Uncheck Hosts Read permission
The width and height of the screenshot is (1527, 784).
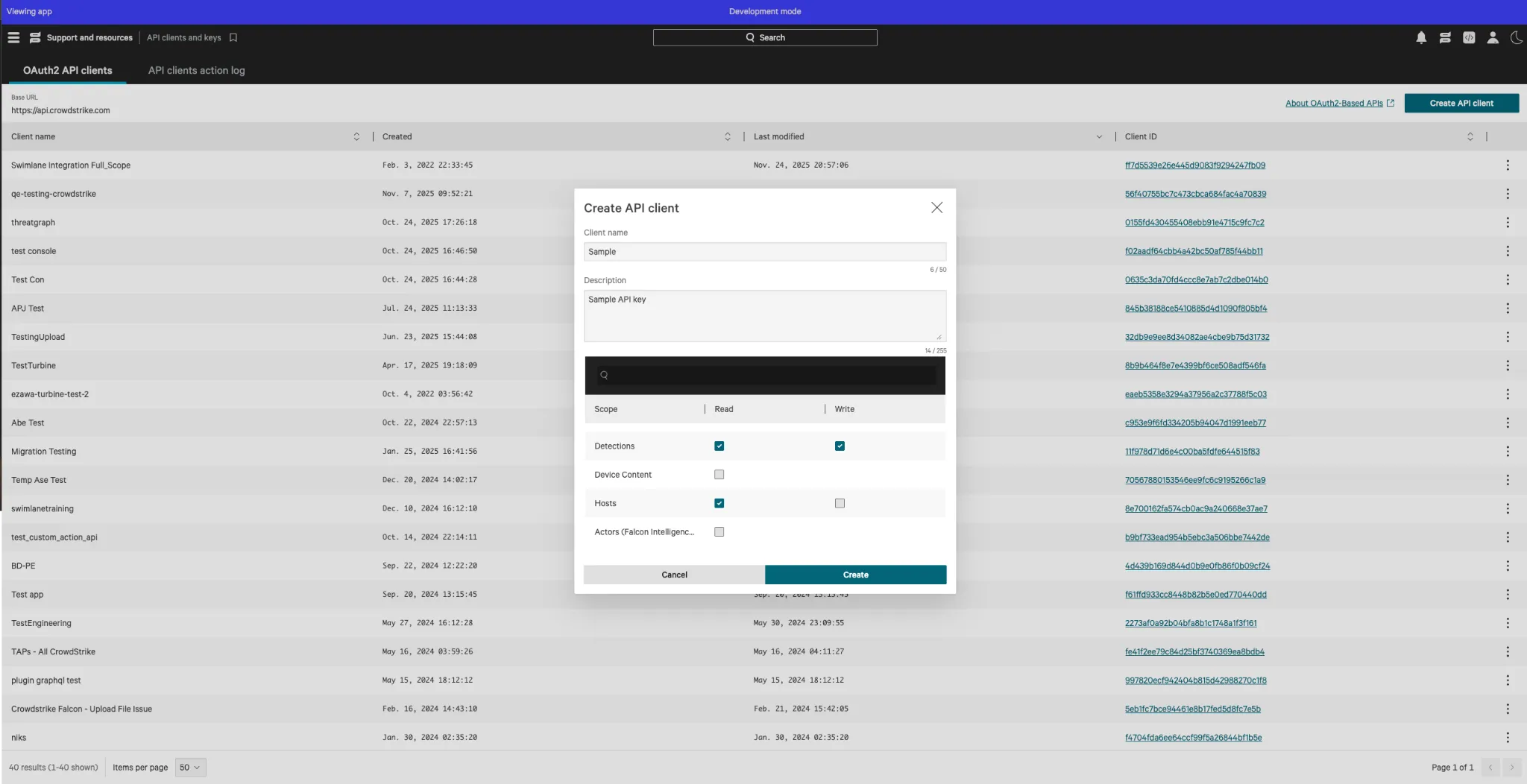pyautogui.click(x=719, y=503)
